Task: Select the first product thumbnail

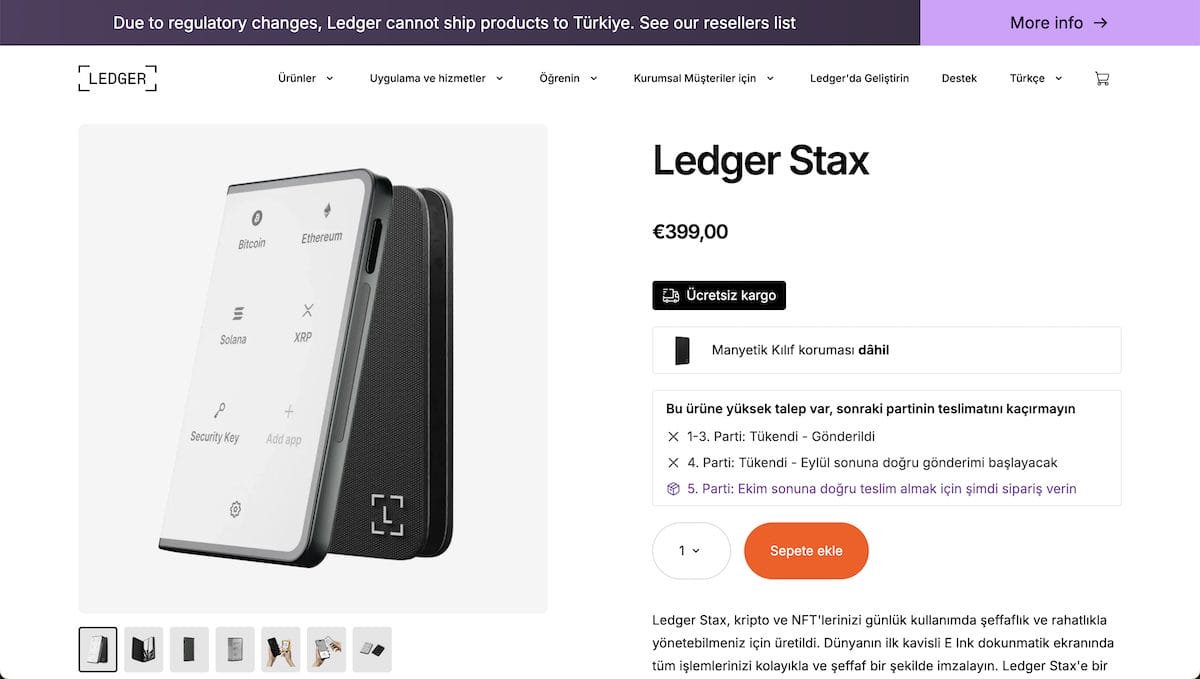Action: [x=98, y=649]
